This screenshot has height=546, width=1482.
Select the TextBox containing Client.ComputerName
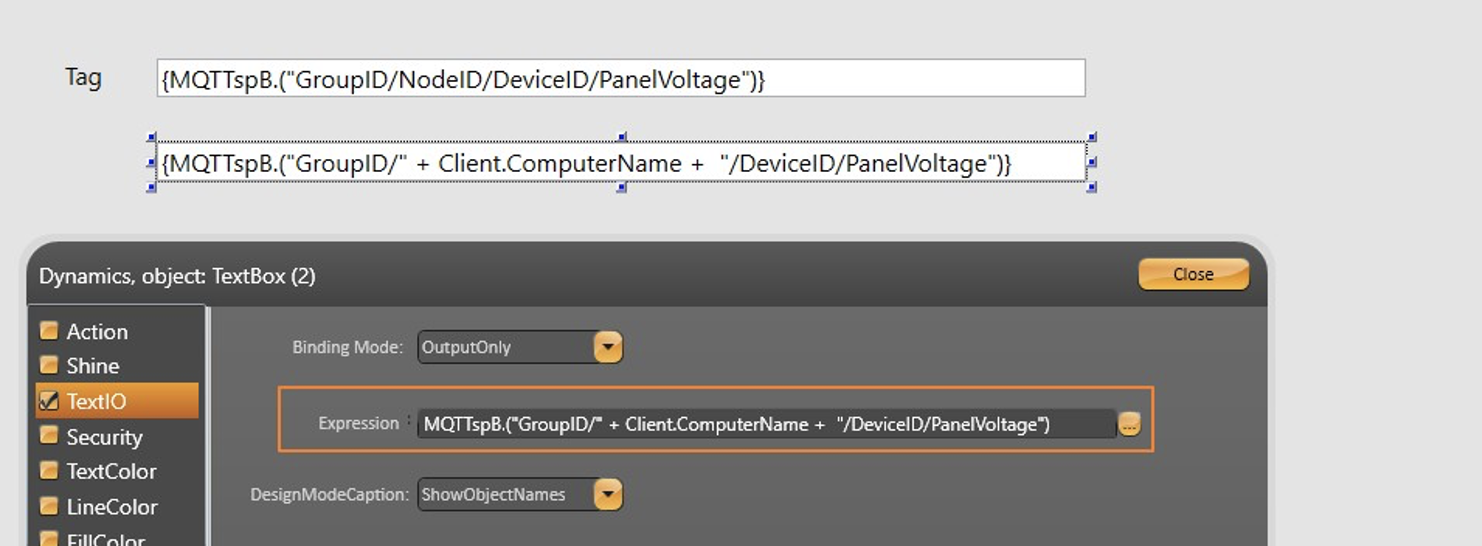click(620, 163)
